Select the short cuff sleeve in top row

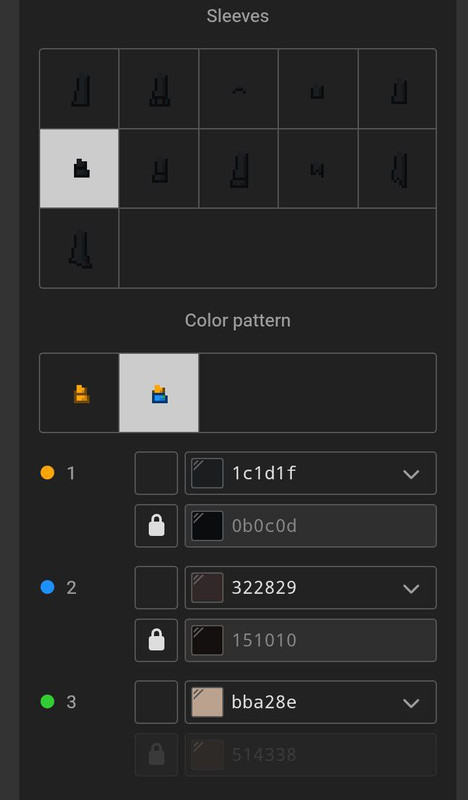[x=318, y=89]
